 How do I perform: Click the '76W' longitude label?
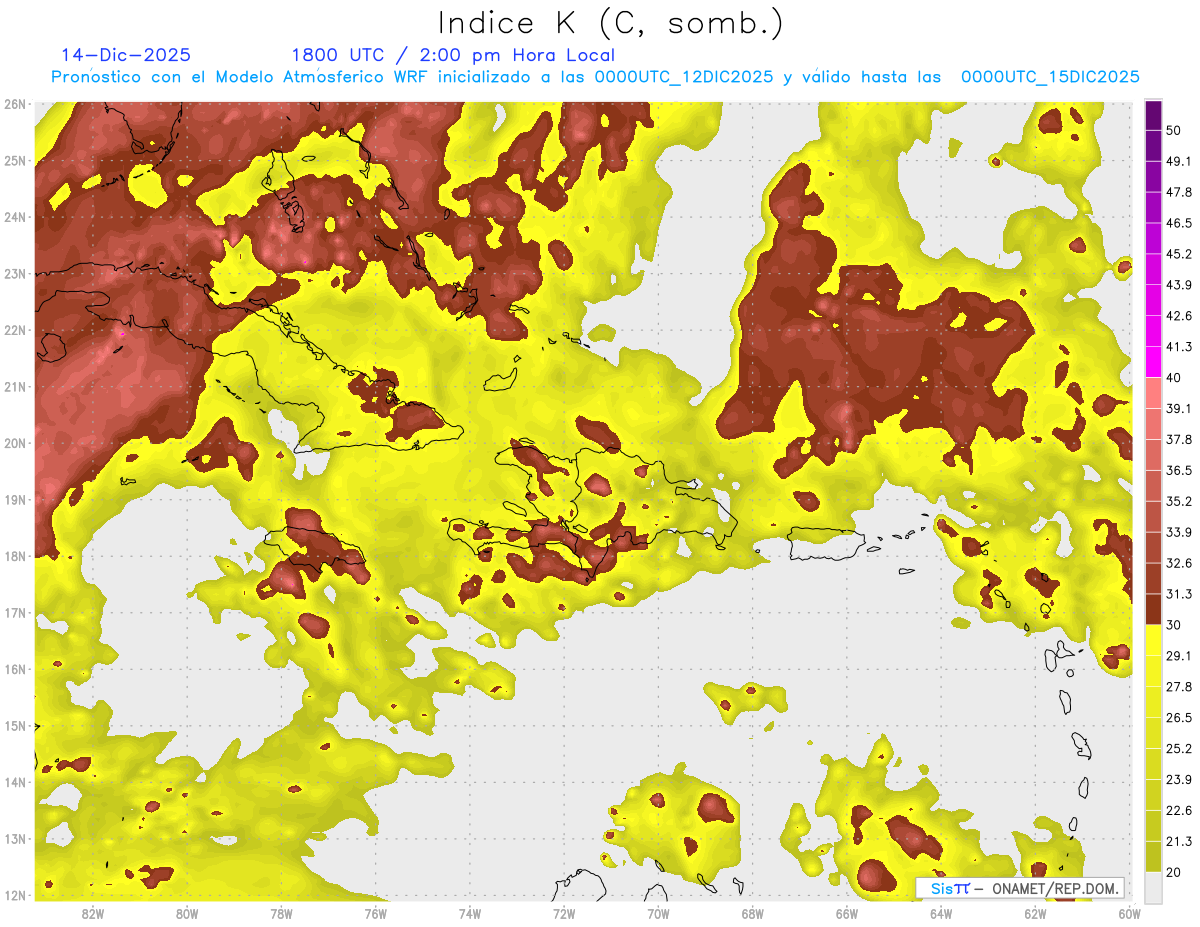[375, 913]
